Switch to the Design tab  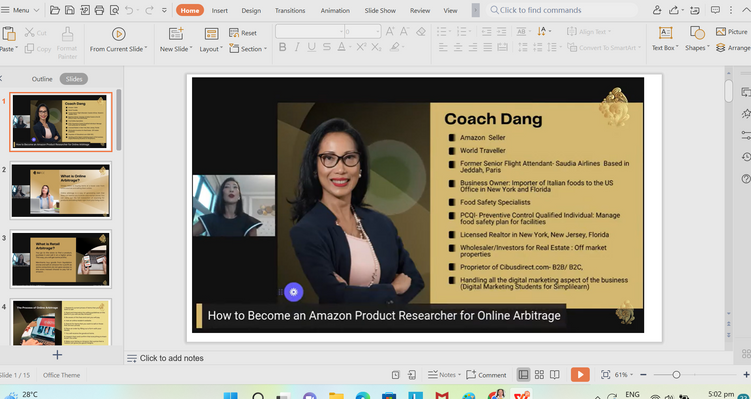pos(251,10)
